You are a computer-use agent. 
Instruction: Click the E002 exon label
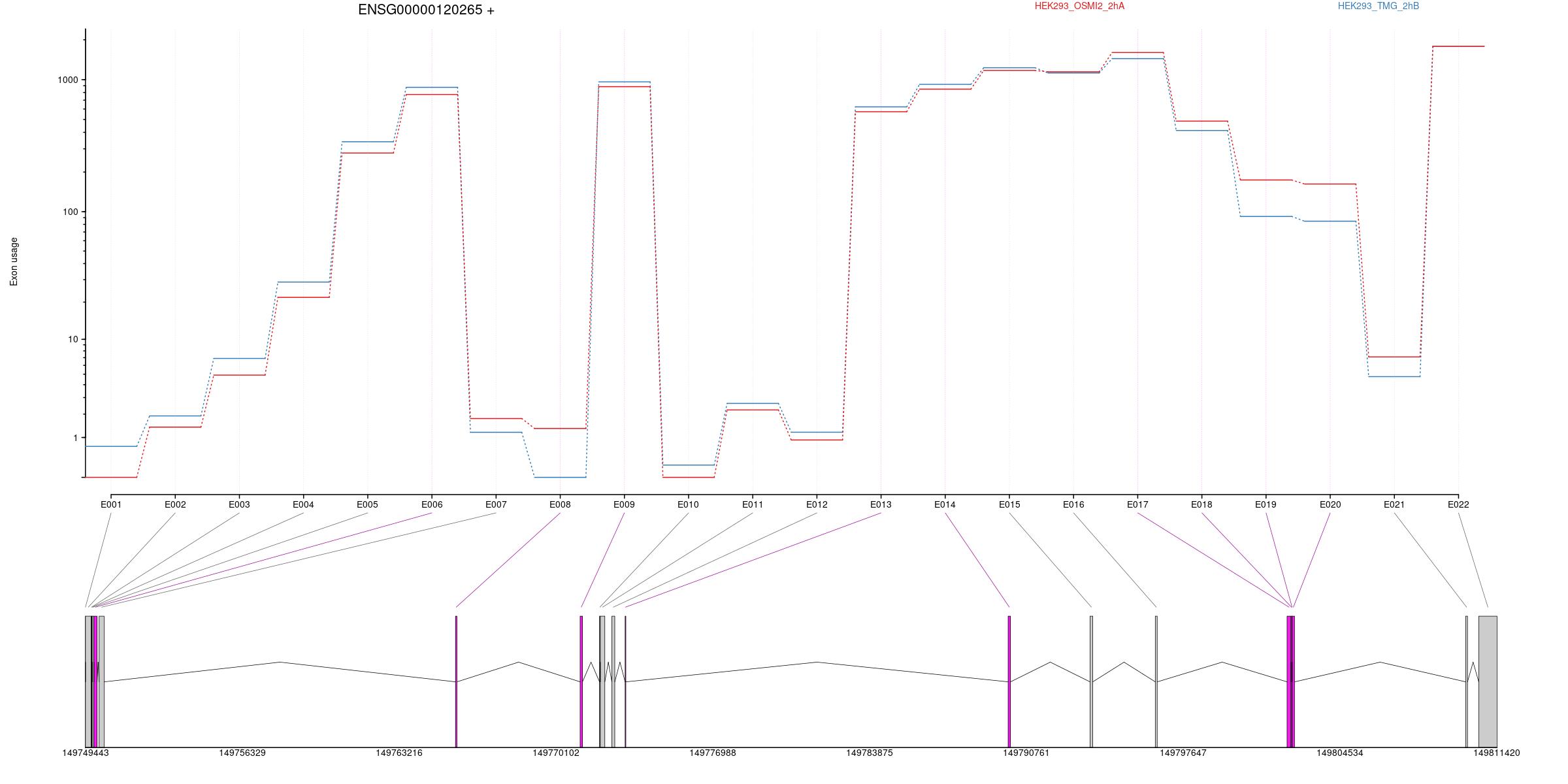click(x=175, y=504)
